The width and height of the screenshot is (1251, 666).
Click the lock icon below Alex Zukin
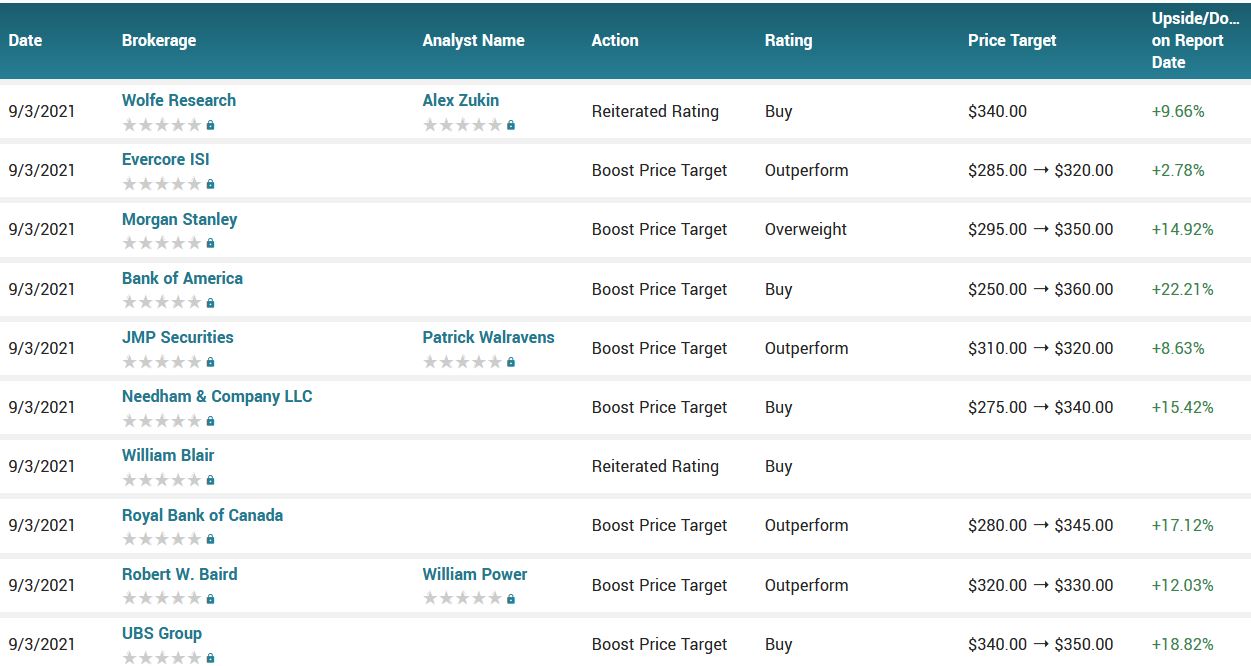point(511,126)
